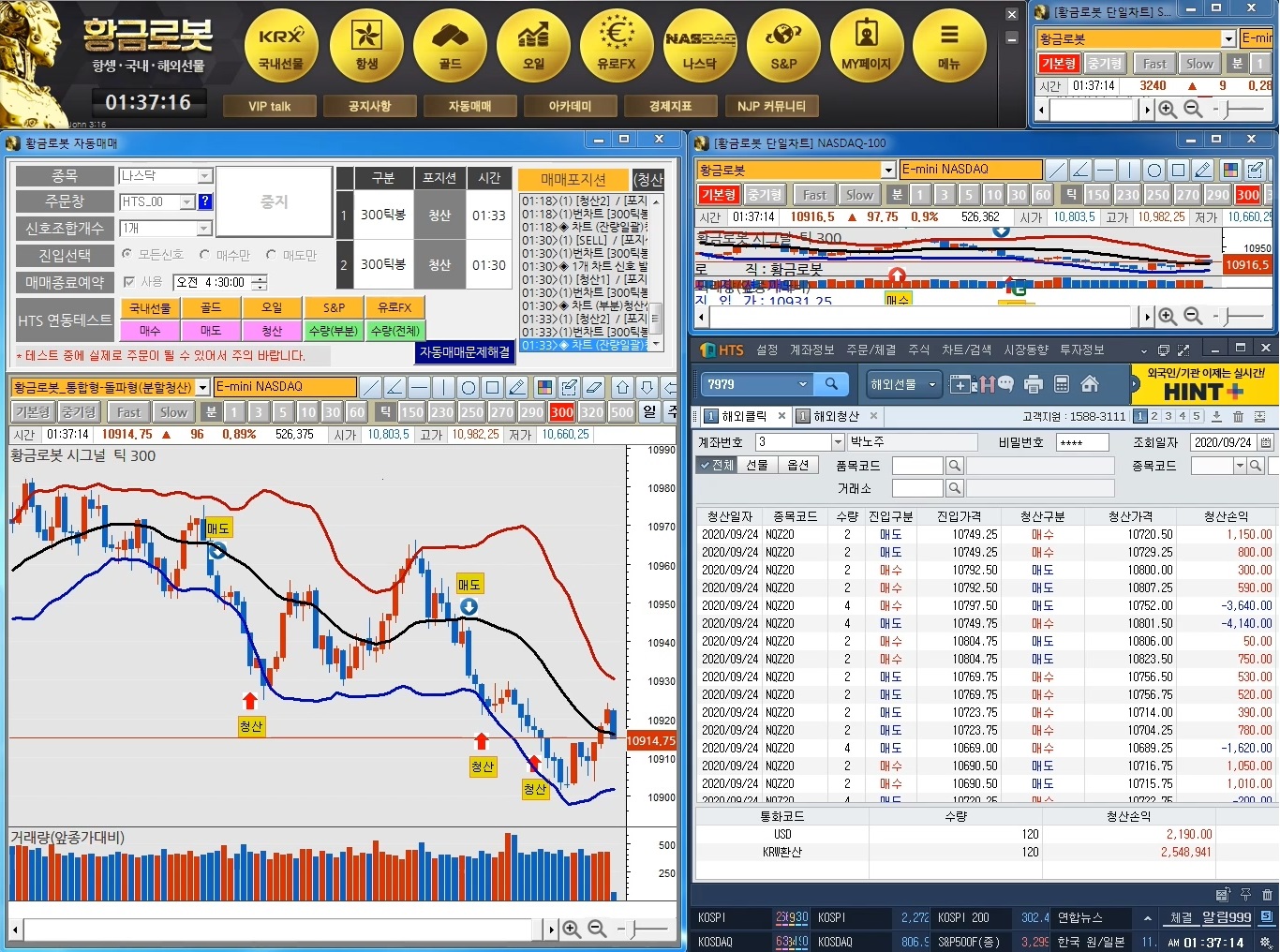
Task: Open the 해외선물 dropdown in HTS toolbar
Action: (903, 384)
